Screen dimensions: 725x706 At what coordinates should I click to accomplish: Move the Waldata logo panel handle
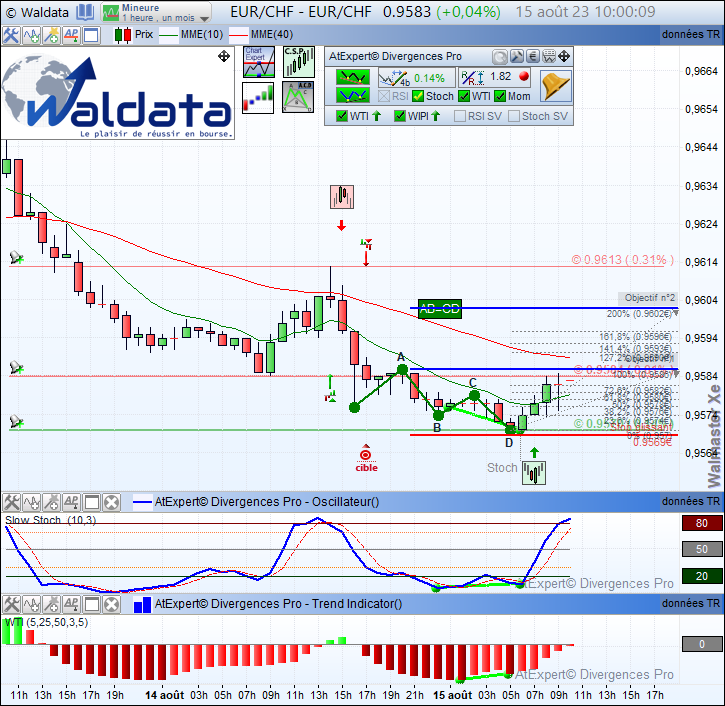(x=224, y=56)
